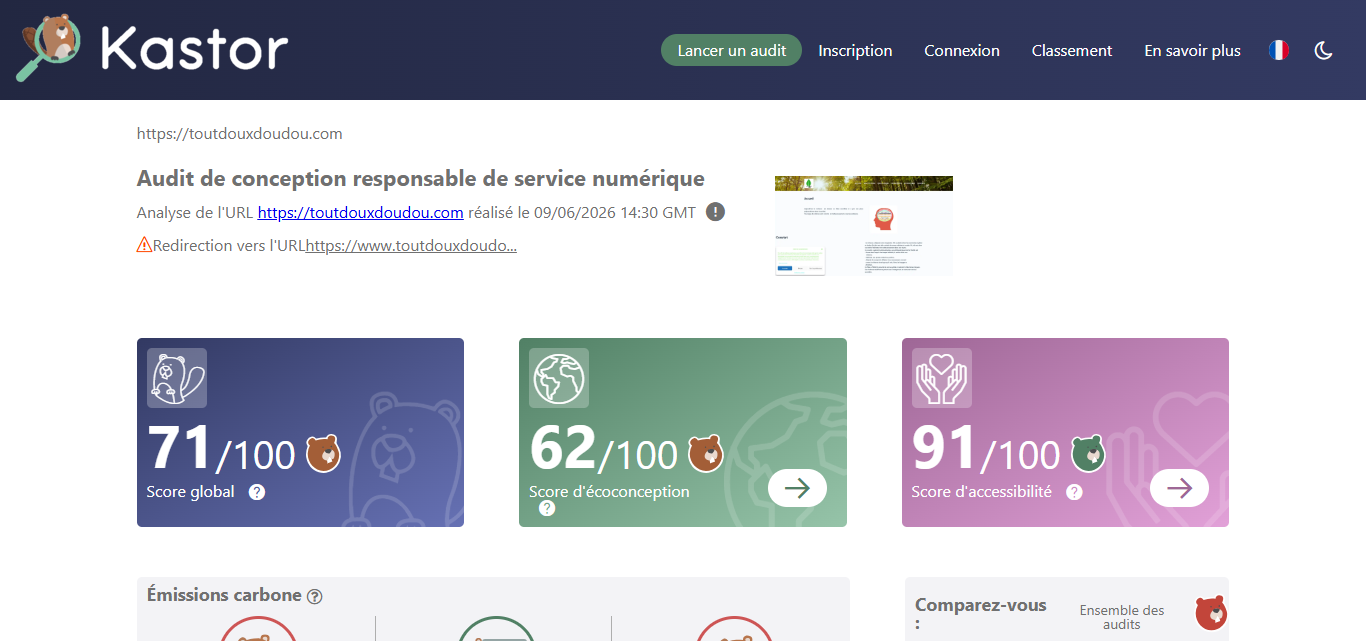
Task: Click green bear badge next to 91/100
Action: click(1088, 454)
